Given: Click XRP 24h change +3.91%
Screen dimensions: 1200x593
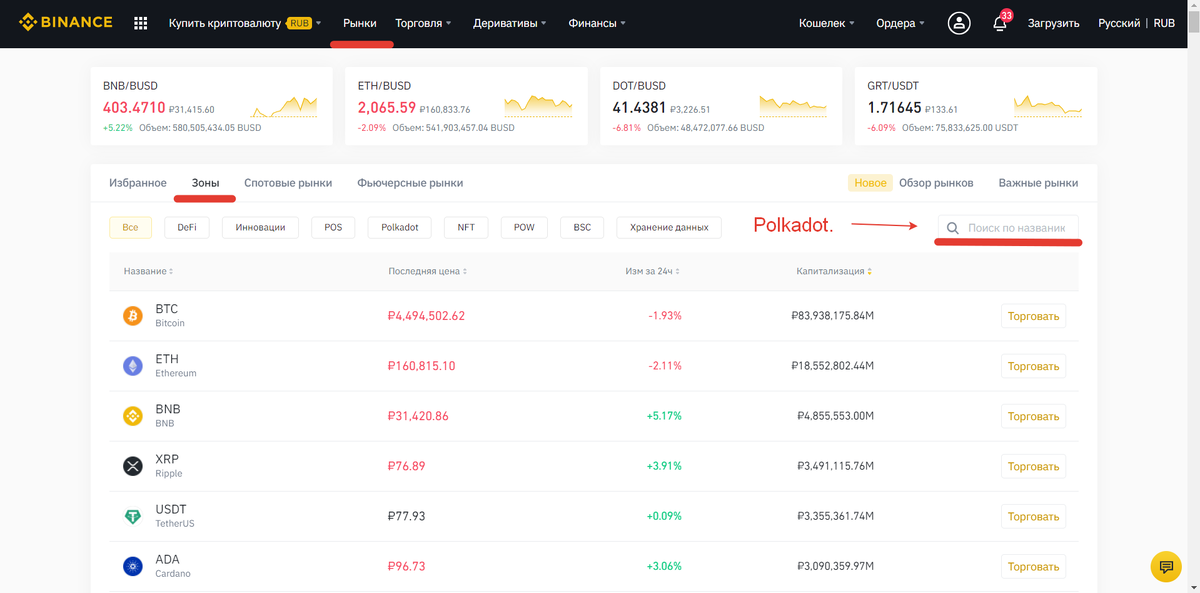Looking at the screenshot, I should (x=664, y=466).
